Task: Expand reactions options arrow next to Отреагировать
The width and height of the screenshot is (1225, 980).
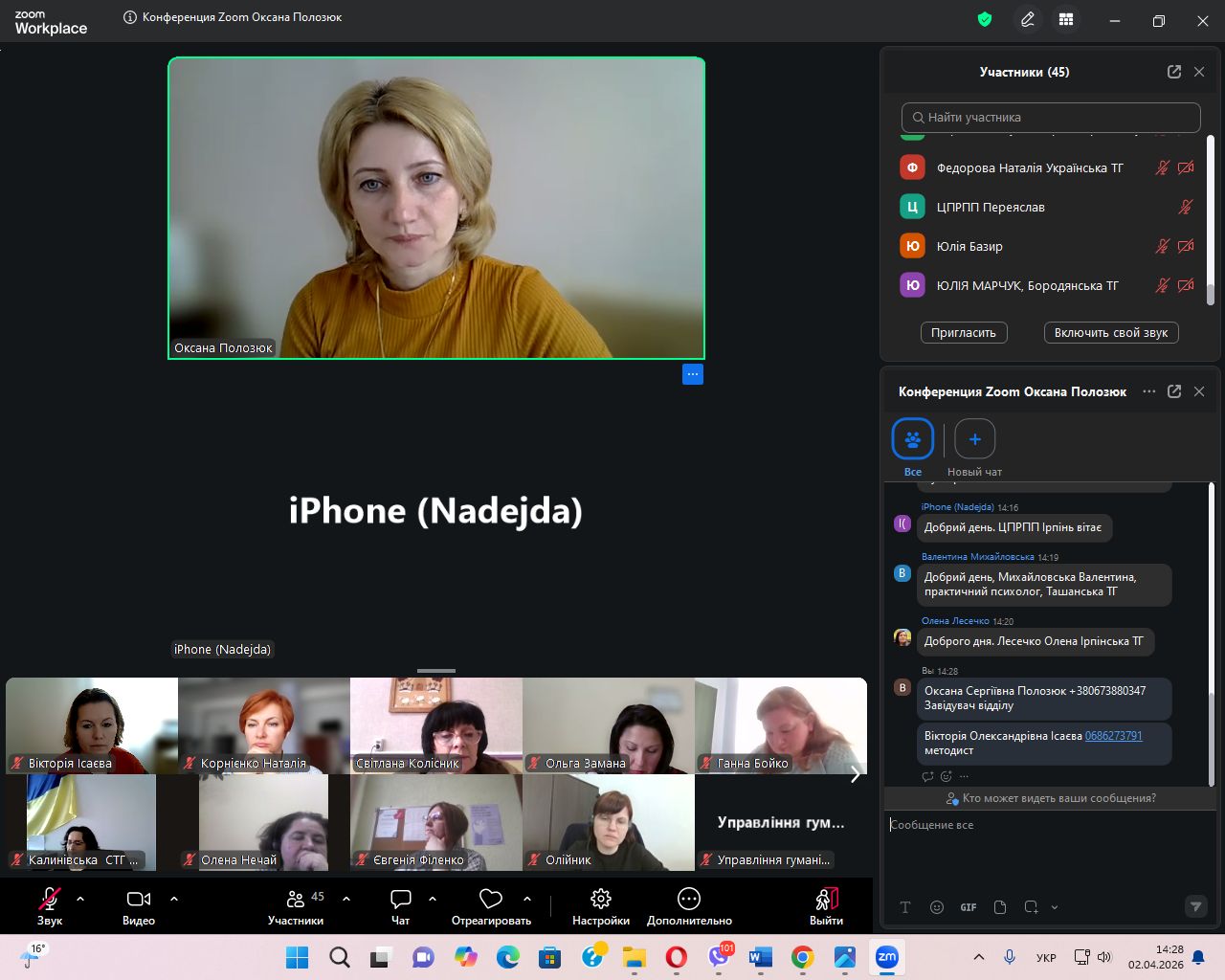Action: pos(527,899)
